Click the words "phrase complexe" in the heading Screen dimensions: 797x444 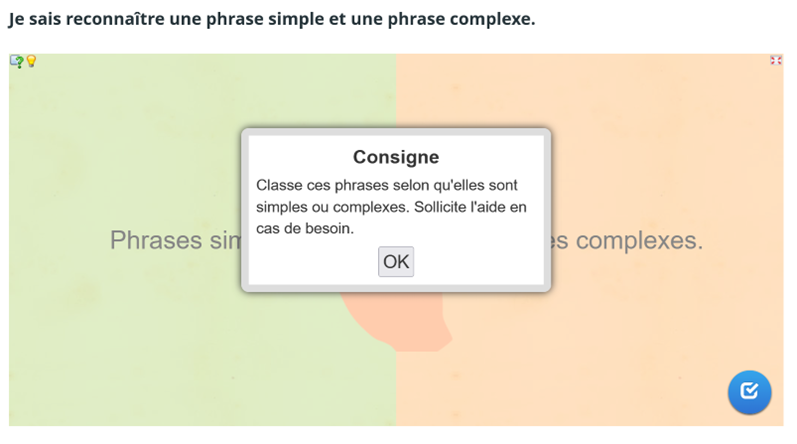[469, 19]
